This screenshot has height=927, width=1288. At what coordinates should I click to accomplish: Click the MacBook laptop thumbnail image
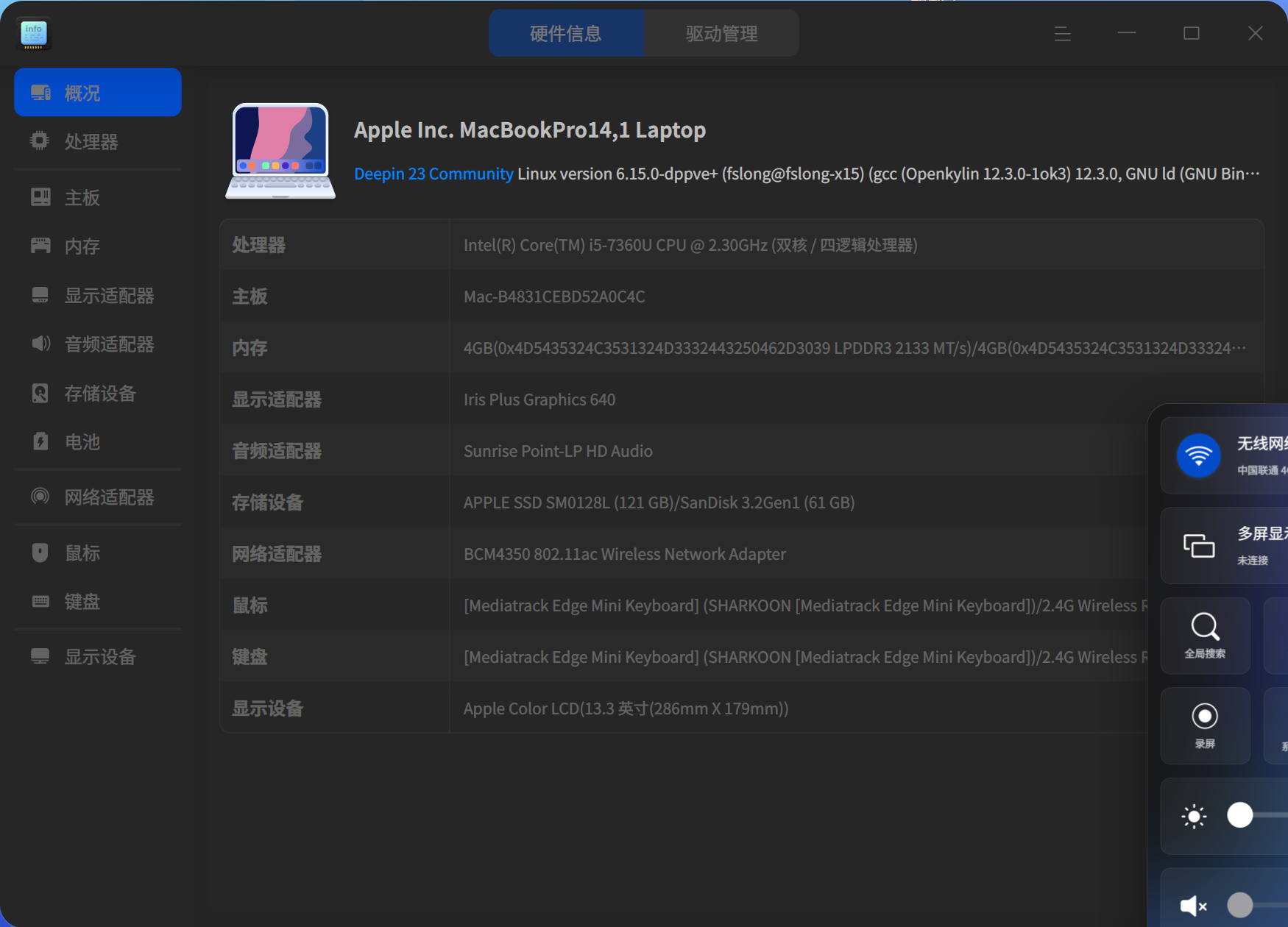[280, 151]
